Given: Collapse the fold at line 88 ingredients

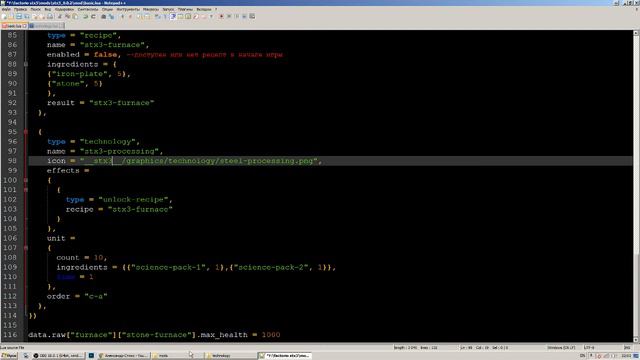Looking at the screenshot, I should pyautogui.click(x=26, y=64).
